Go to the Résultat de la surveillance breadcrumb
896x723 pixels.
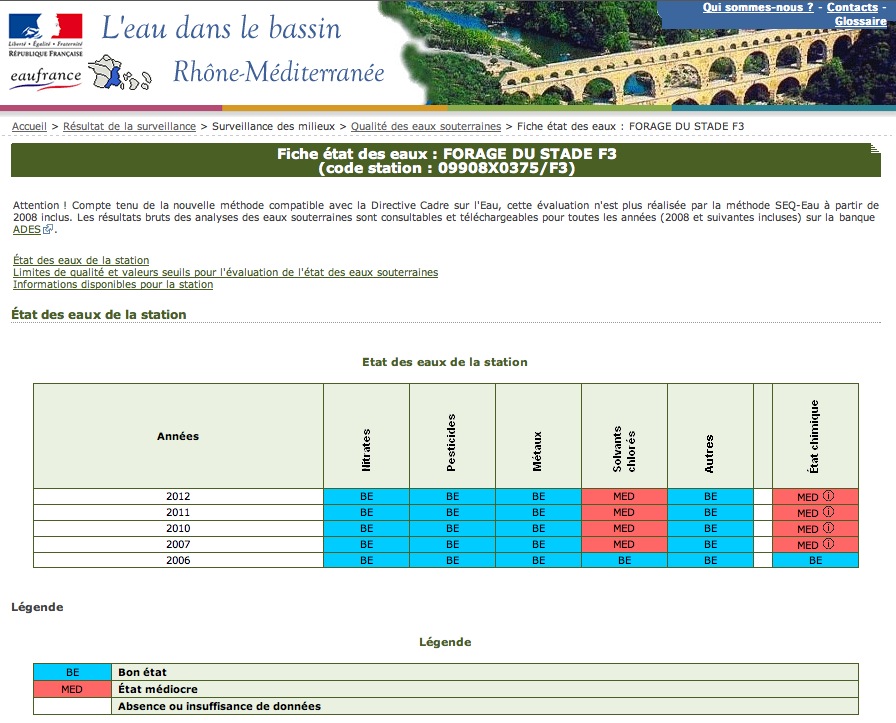point(129,126)
